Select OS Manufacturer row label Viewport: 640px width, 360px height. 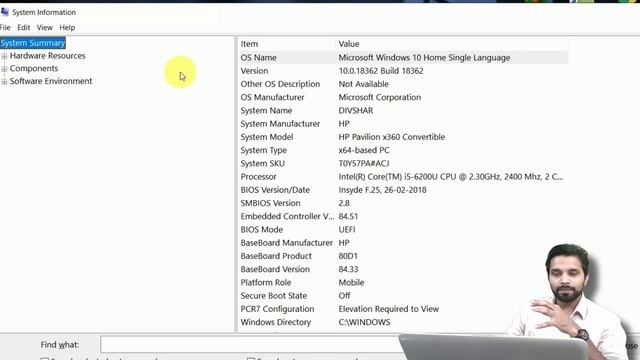coord(272,97)
